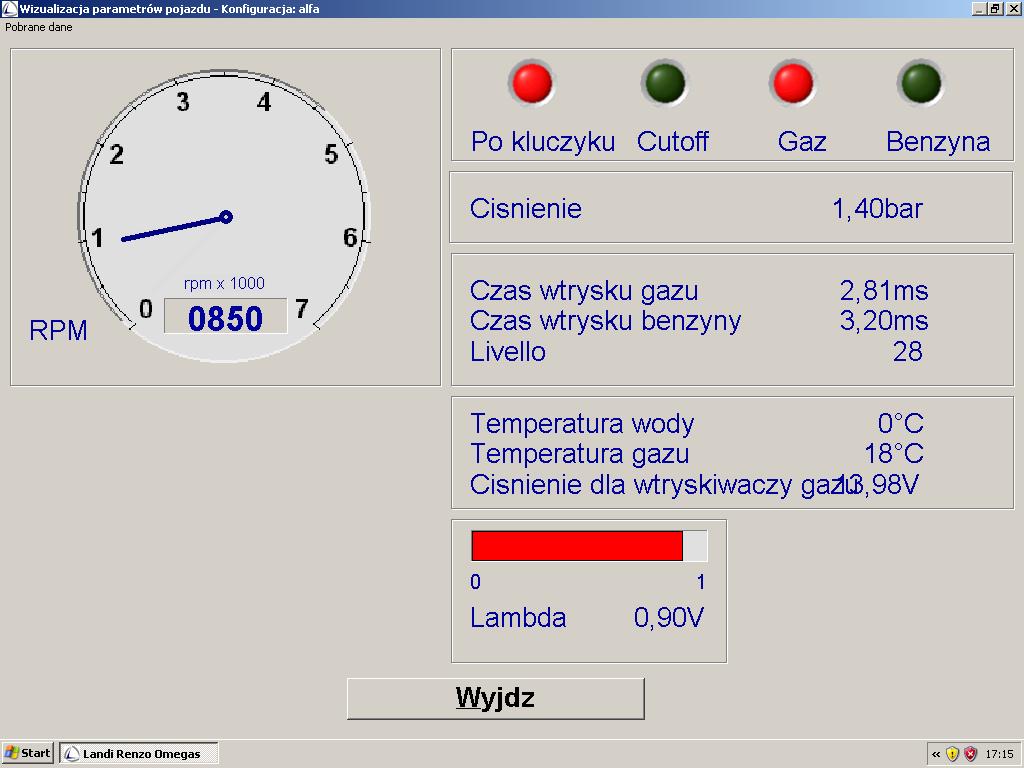
Task: Minimize the window from the title bar
Action: 979,8
